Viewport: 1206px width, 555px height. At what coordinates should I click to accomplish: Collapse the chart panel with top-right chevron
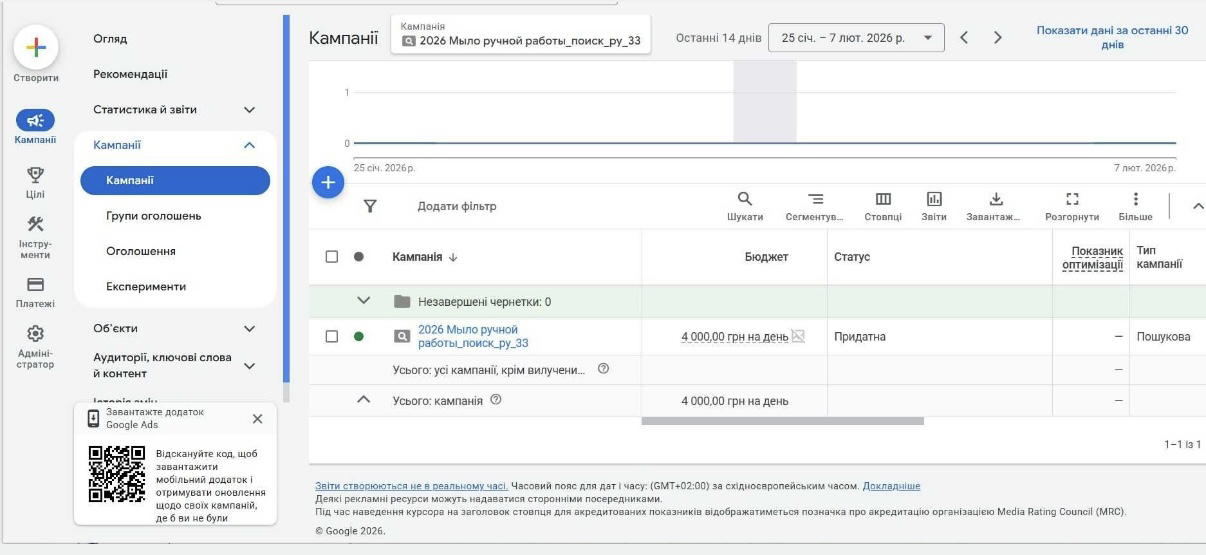(x=1197, y=206)
